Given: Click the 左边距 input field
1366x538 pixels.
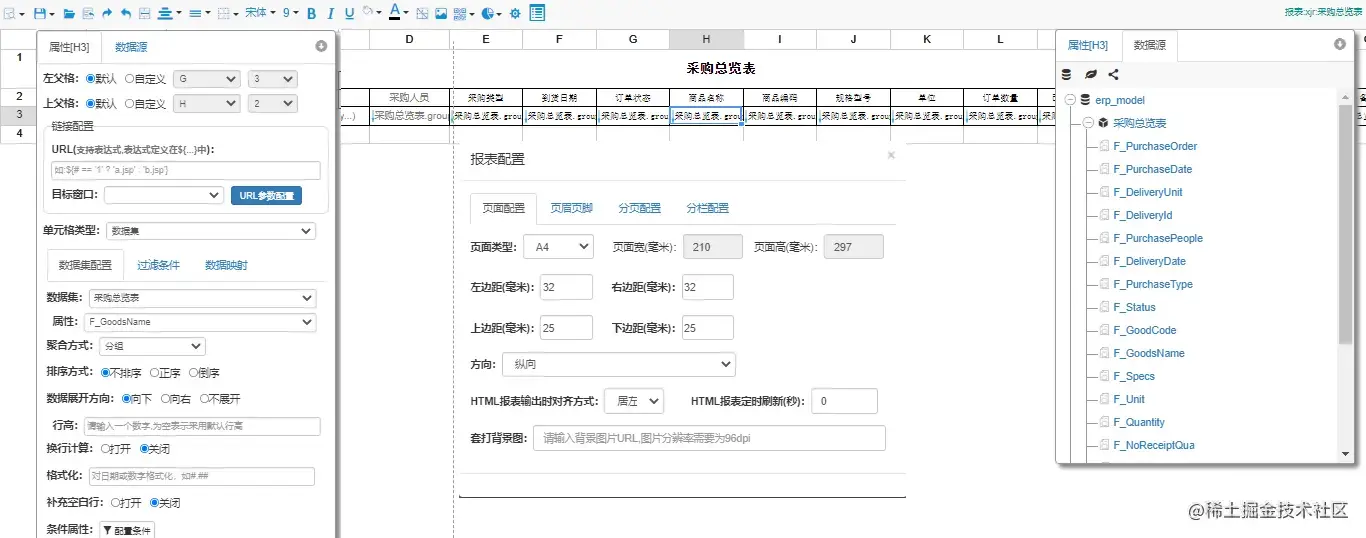Looking at the screenshot, I should point(567,287).
